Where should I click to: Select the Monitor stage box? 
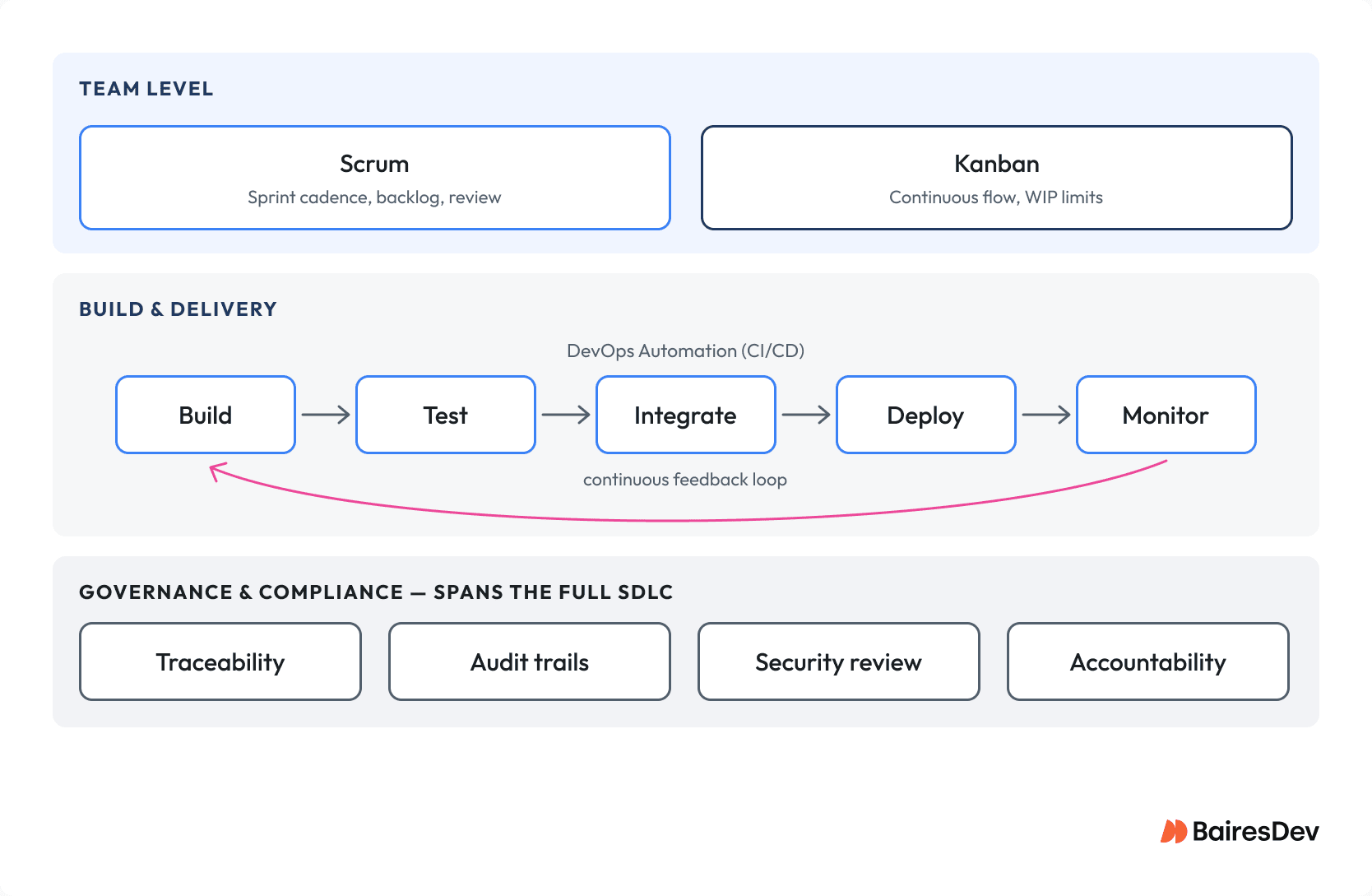[1166, 415]
